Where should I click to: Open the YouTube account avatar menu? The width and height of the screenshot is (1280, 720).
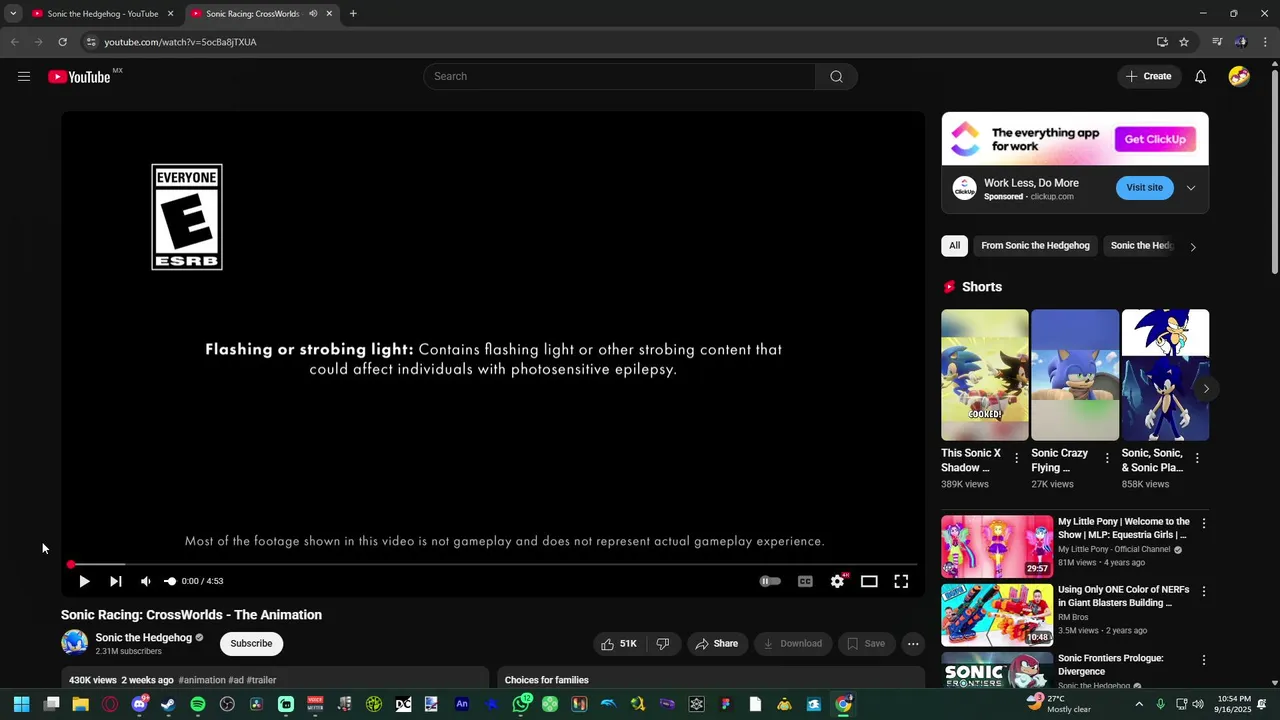tap(1239, 77)
